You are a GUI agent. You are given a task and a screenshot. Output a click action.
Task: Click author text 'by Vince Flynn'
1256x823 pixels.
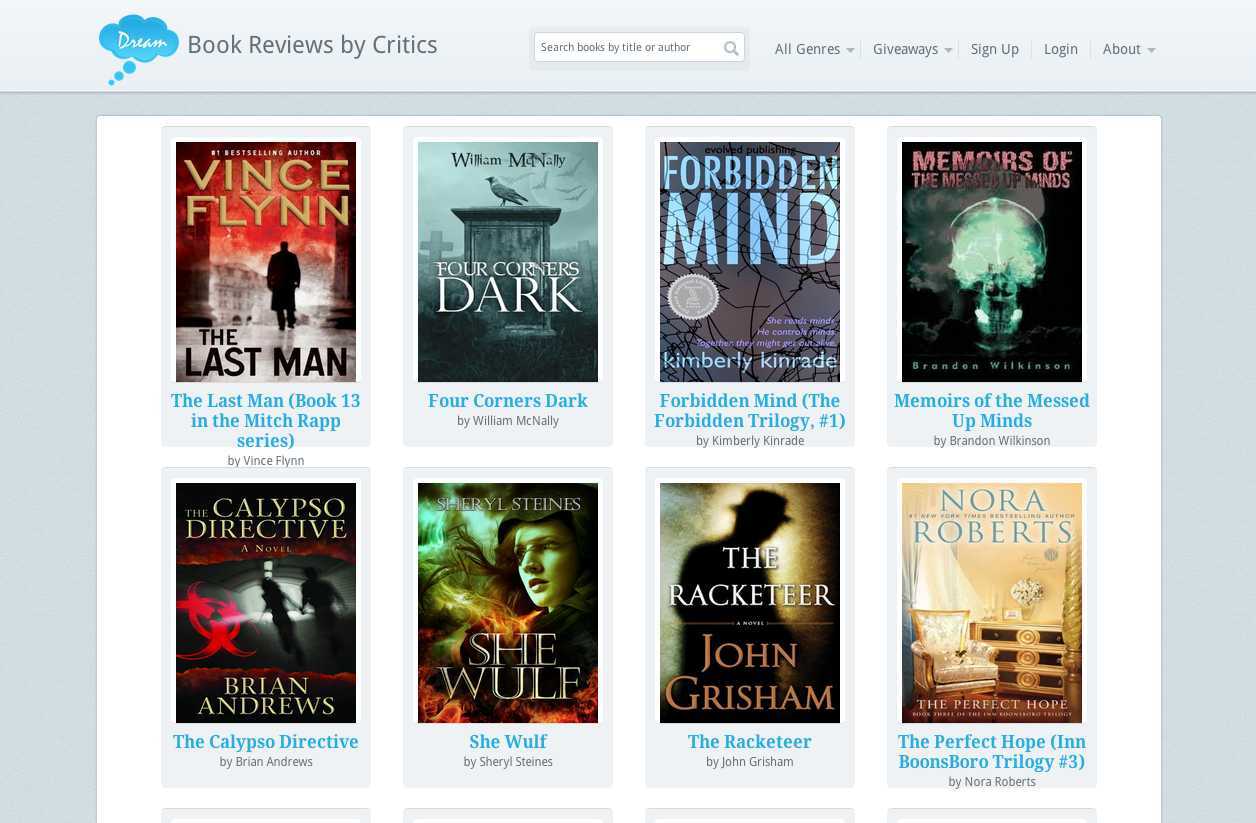(266, 461)
